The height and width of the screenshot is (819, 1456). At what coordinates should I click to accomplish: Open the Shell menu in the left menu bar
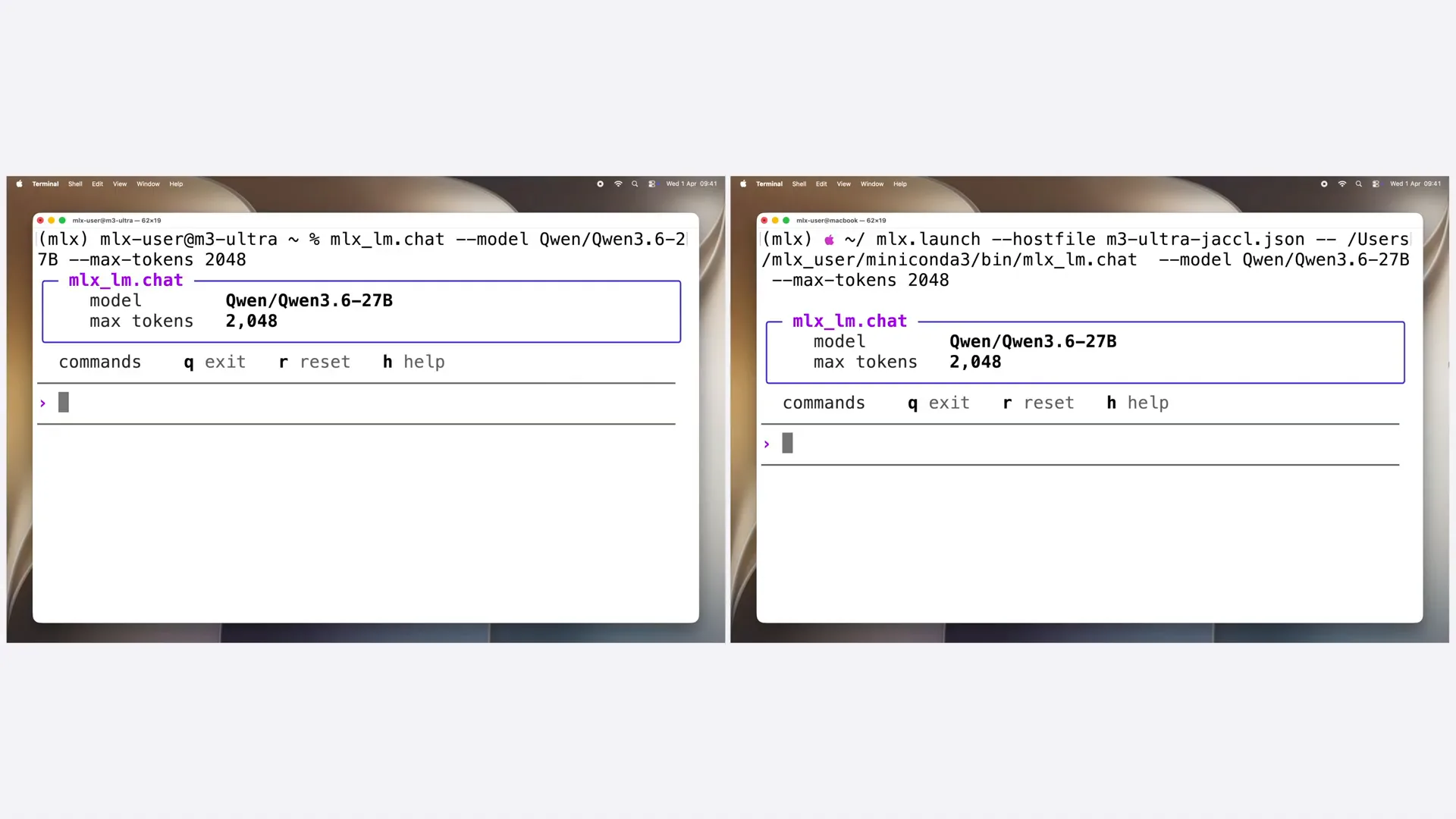[x=75, y=184]
